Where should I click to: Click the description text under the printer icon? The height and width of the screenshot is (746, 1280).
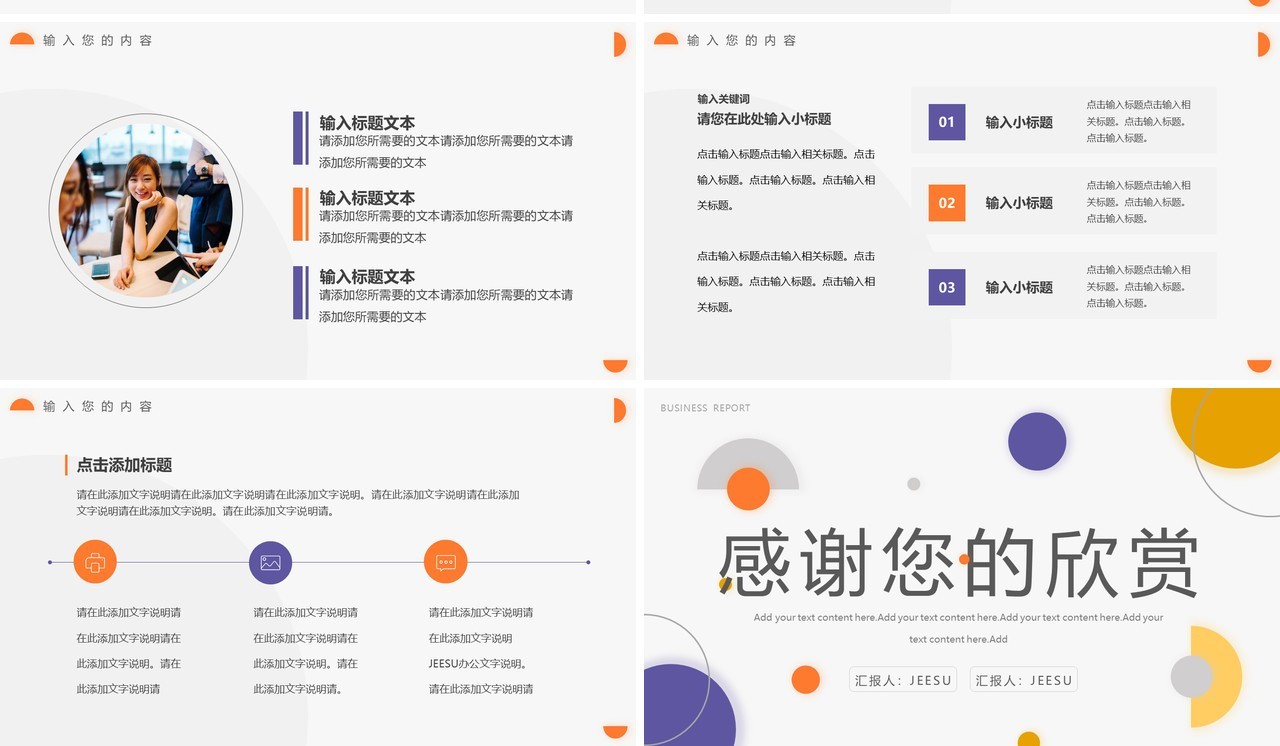pos(129,650)
